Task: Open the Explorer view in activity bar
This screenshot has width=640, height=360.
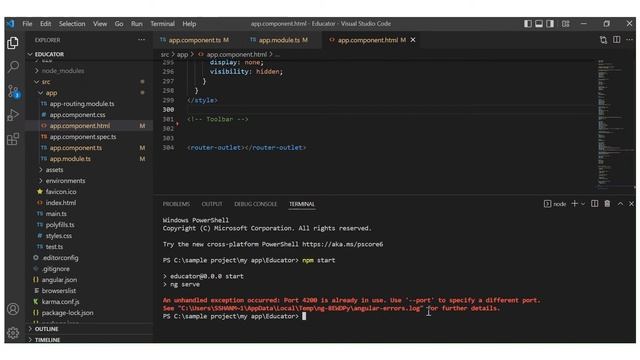Action: click(13, 43)
